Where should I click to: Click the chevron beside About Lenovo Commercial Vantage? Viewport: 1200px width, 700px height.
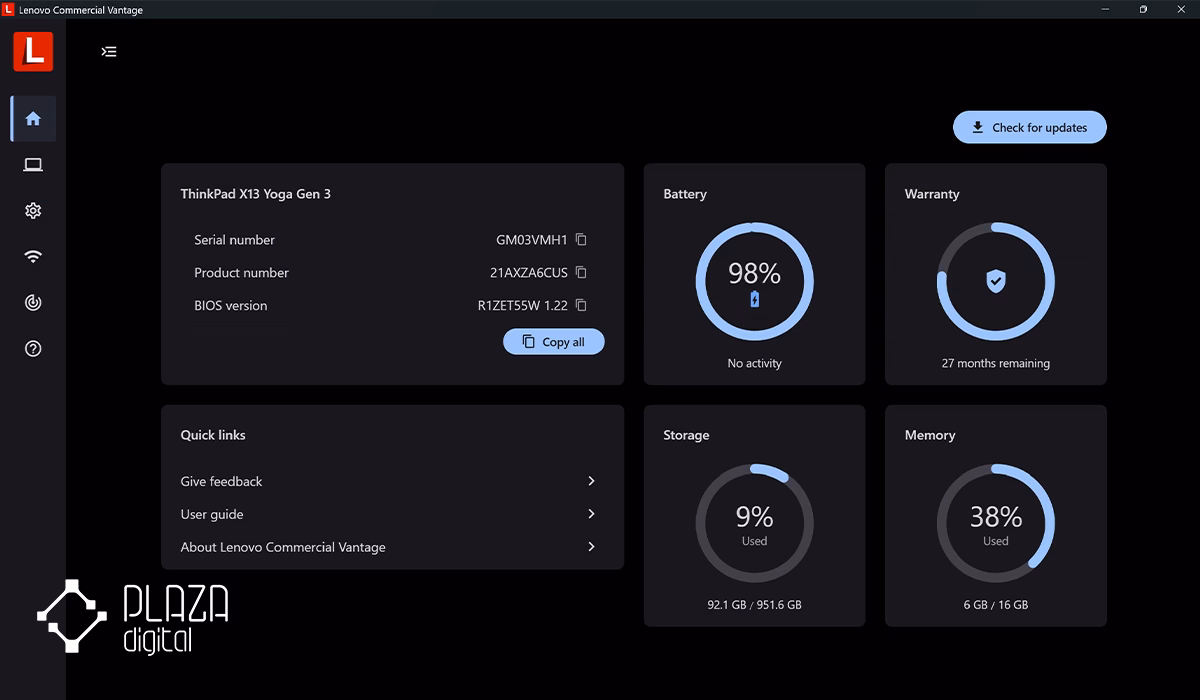tap(591, 547)
